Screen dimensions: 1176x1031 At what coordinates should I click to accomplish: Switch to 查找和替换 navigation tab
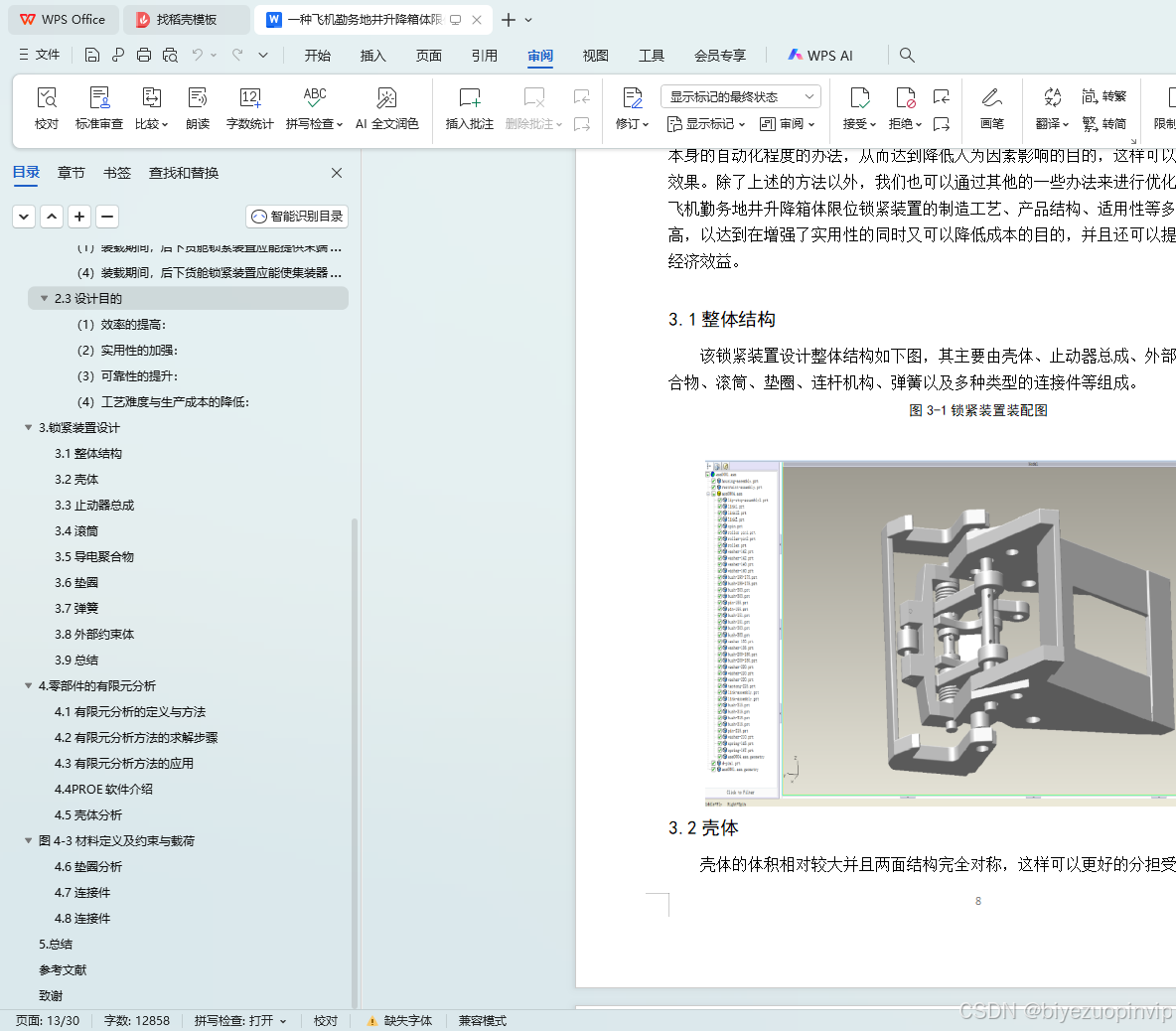(x=184, y=173)
